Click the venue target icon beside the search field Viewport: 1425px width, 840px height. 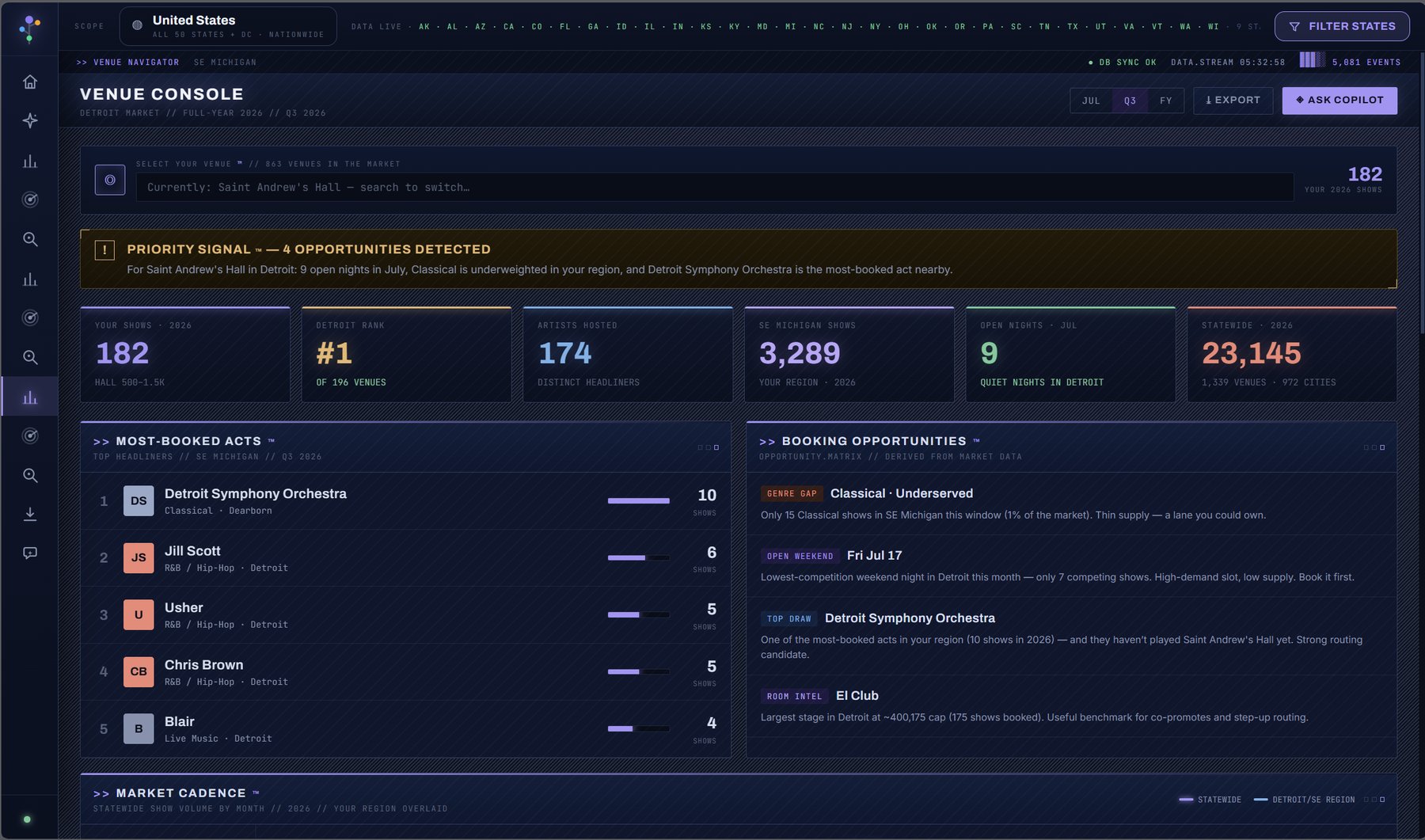click(x=110, y=180)
